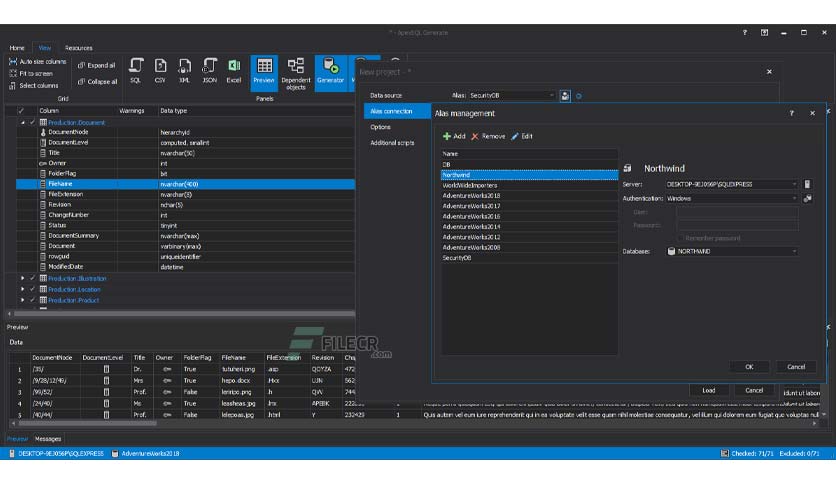Export to SQL using the ribbon icon

coord(135,70)
